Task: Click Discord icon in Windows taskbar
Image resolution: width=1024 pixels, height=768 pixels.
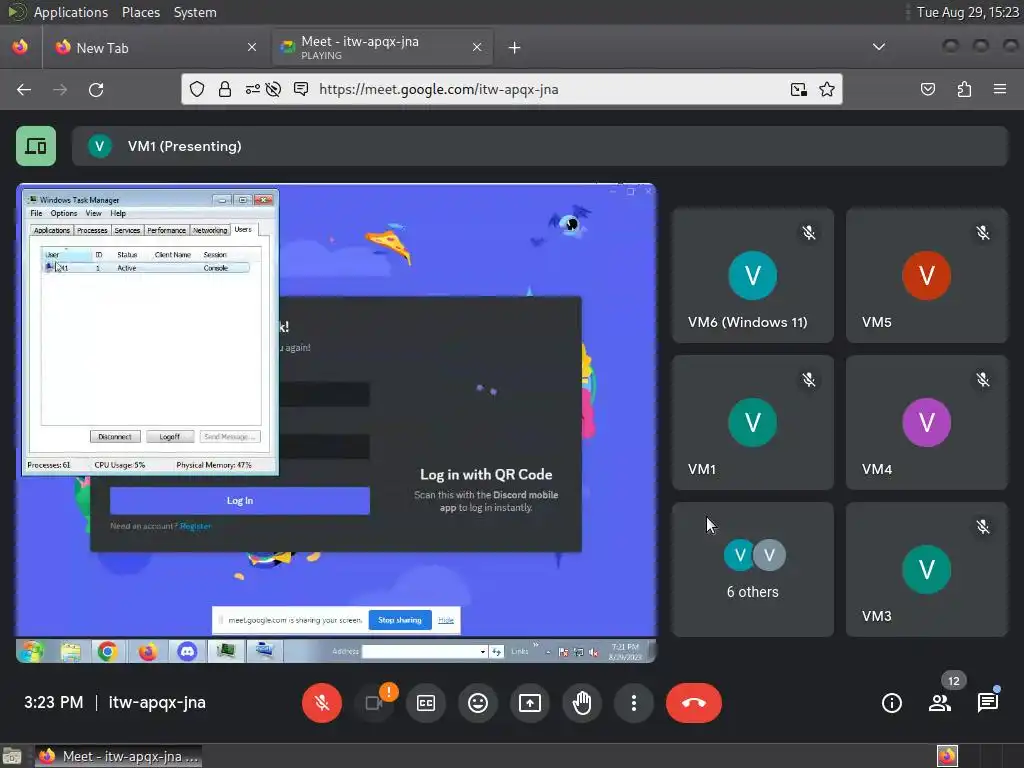Action: [x=187, y=652]
